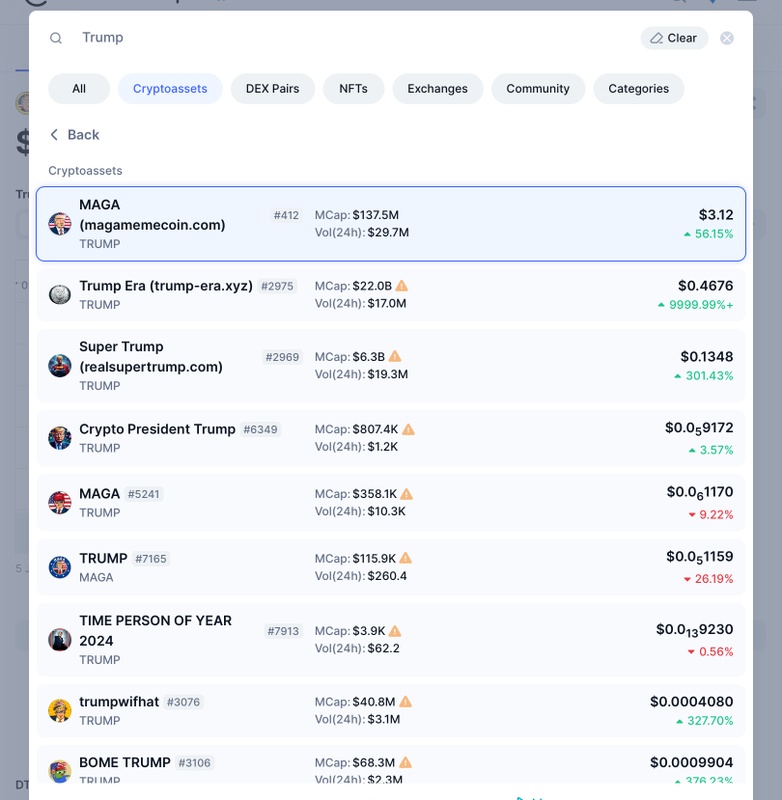
Task: Click TRUMP #7165 coin logo
Action: (60, 567)
